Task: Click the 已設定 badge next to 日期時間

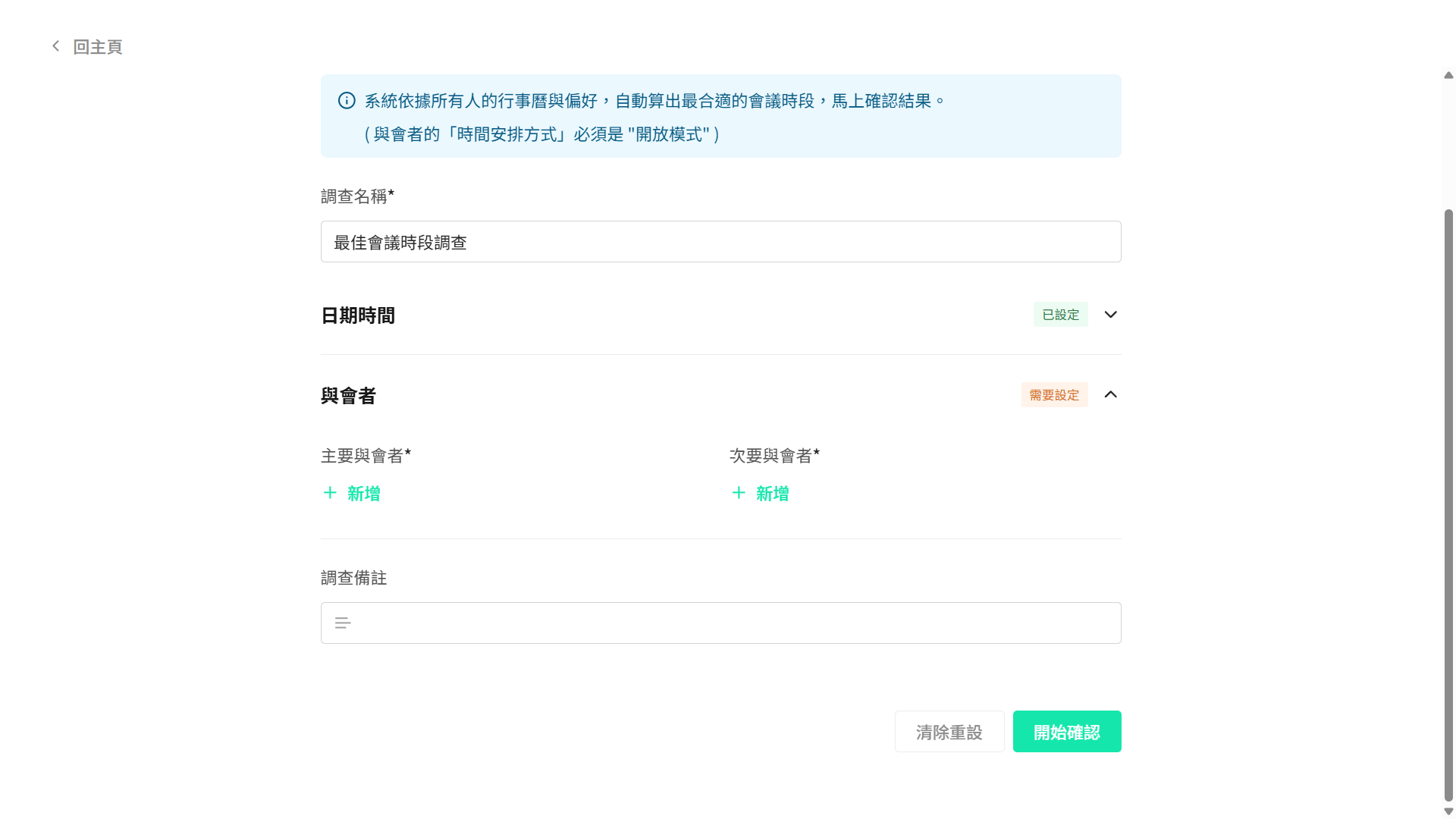Action: click(1060, 314)
